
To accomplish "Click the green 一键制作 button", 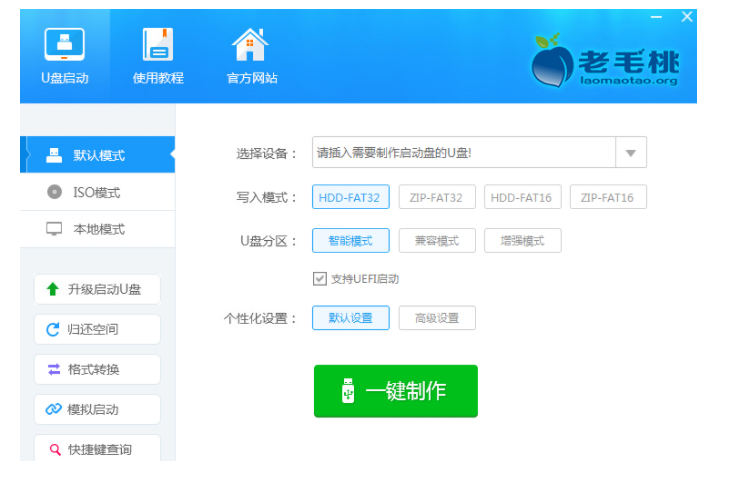I will [x=396, y=391].
